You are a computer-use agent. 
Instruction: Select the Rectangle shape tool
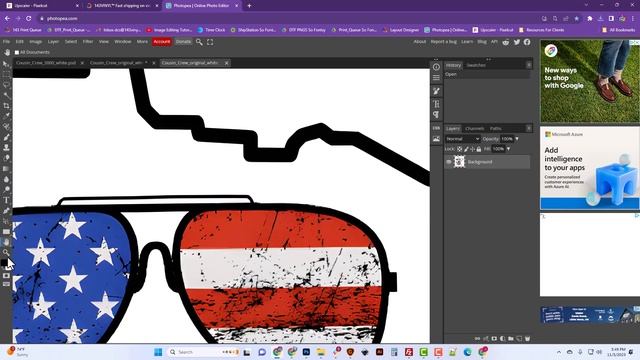point(6,231)
